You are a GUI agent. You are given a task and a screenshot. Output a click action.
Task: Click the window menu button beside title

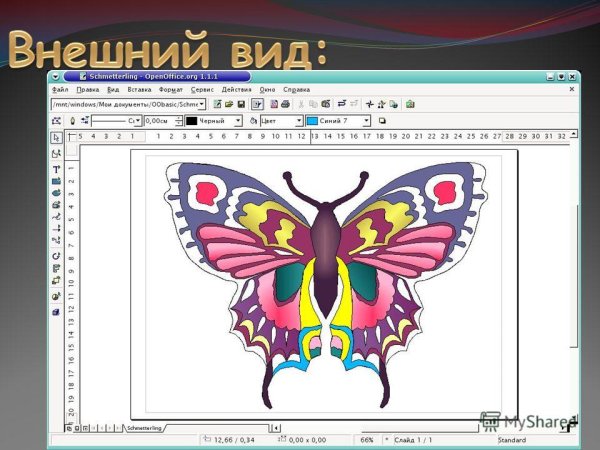[x=56, y=77]
